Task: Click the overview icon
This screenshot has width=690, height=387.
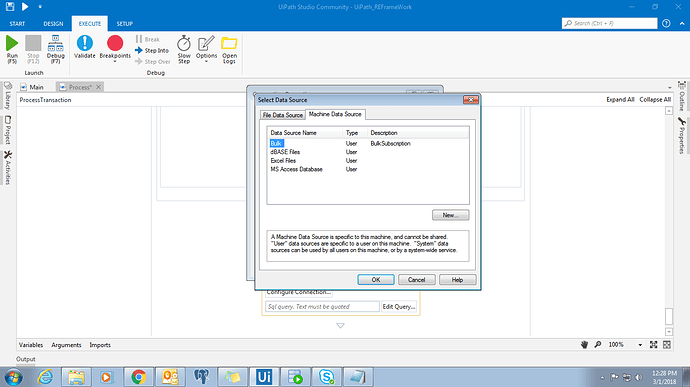Action: pyautogui.click(x=667, y=345)
